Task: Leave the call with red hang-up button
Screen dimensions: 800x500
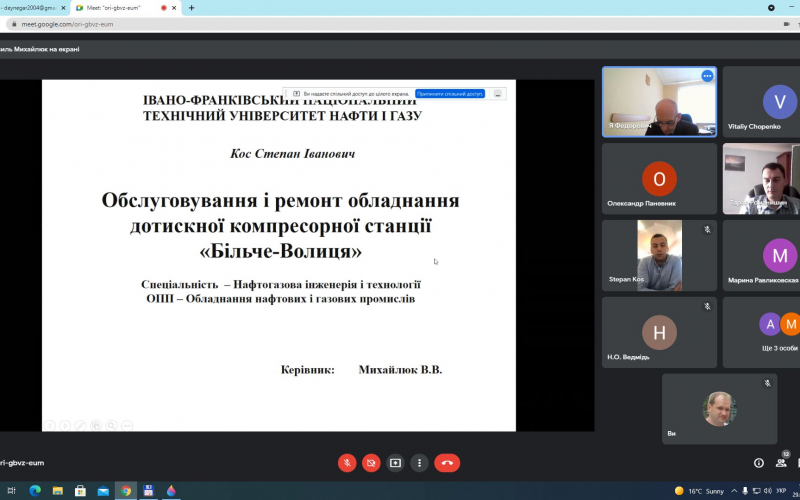Action: pos(447,463)
